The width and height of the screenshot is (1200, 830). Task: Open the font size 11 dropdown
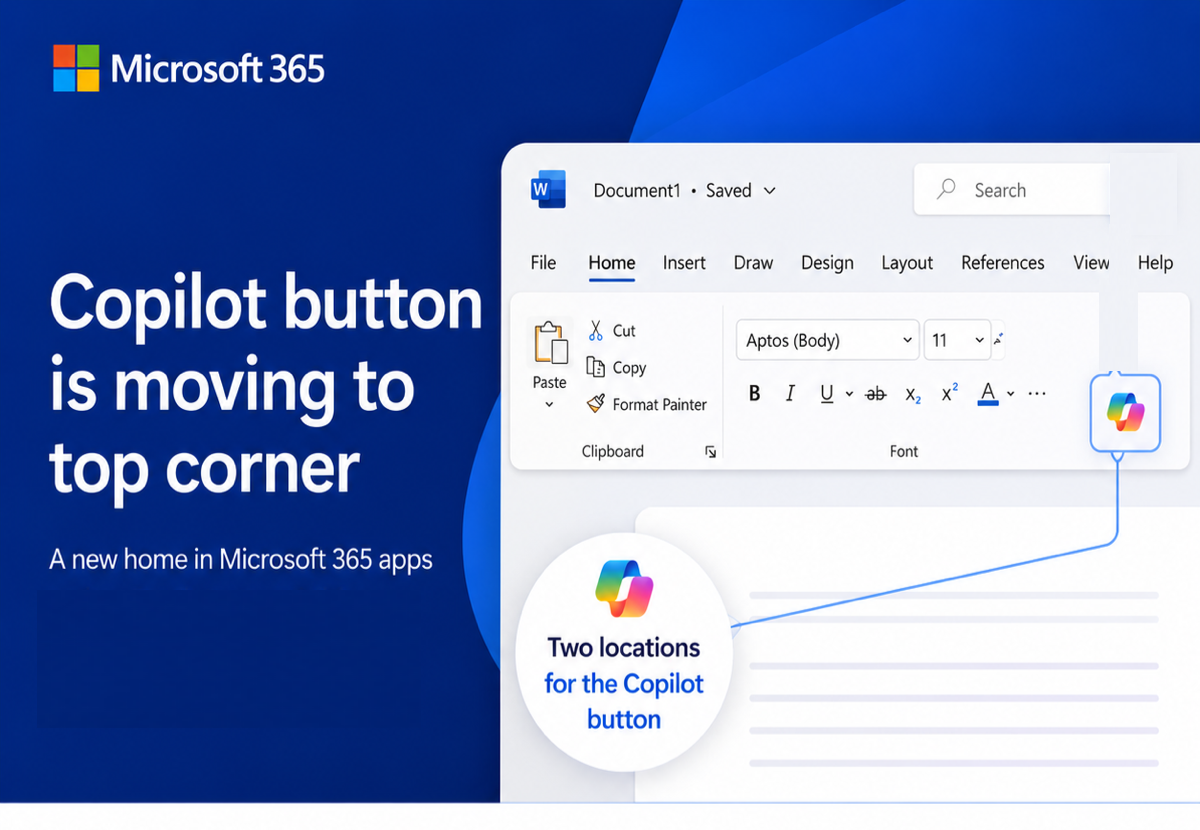pyautogui.click(x=957, y=340)
